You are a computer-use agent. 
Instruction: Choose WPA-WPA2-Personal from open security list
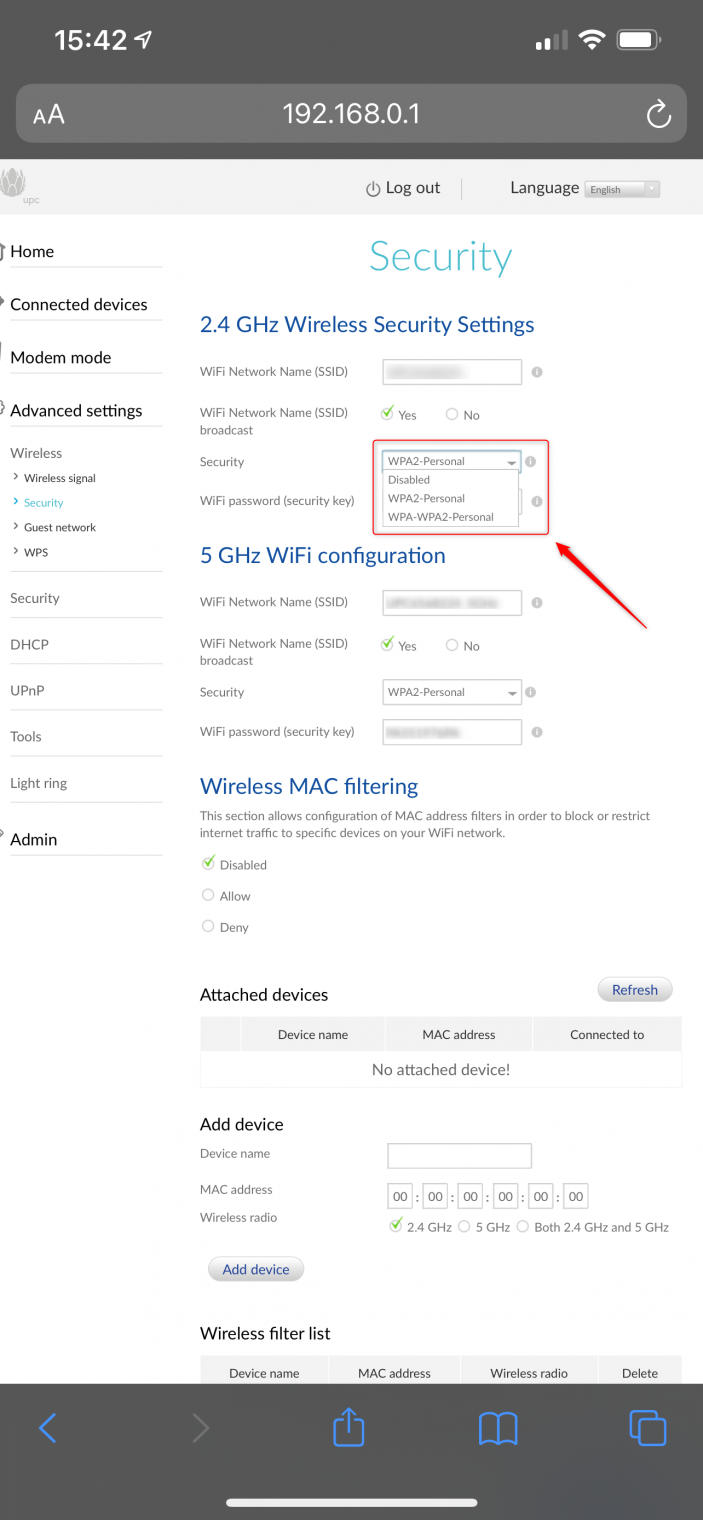pyautogui.click(x=441, y=517)
